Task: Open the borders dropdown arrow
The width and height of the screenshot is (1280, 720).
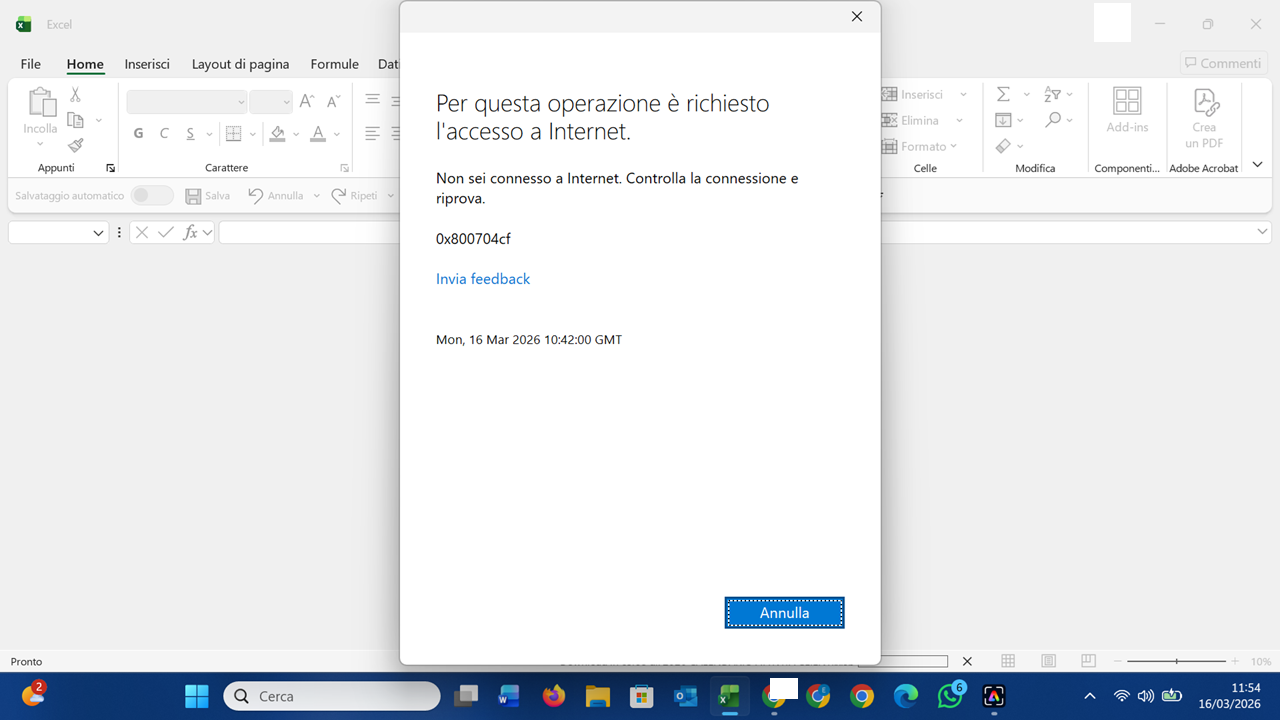Action: click(252, 134)
